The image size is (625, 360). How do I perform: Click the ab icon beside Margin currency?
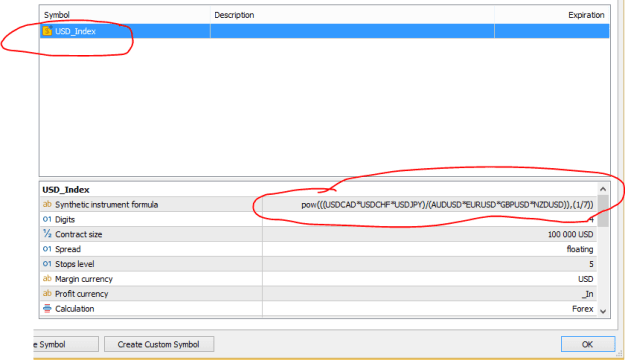coord(47,278)
